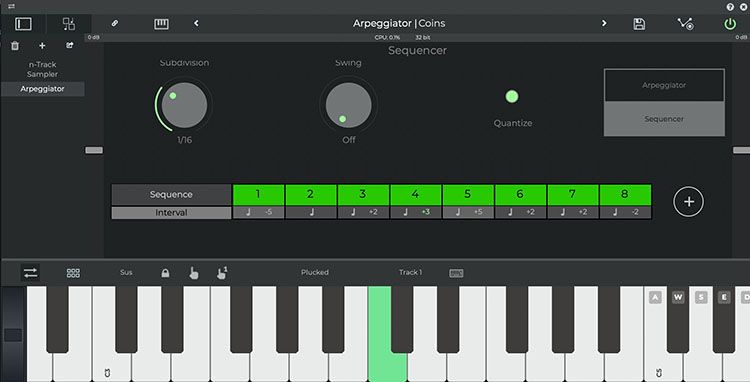Click the lock icon on keyboard toolbar
This screenshot has height=382, width=750.
pyautogui.click(x=165, y=273)
